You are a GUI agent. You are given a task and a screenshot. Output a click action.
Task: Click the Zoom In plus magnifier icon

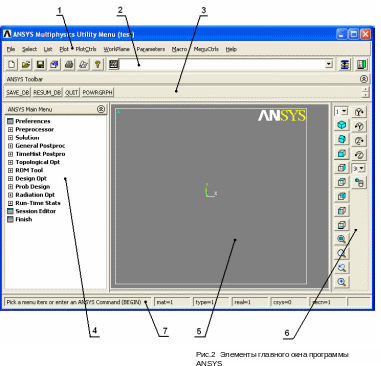(x=341, y=282)
